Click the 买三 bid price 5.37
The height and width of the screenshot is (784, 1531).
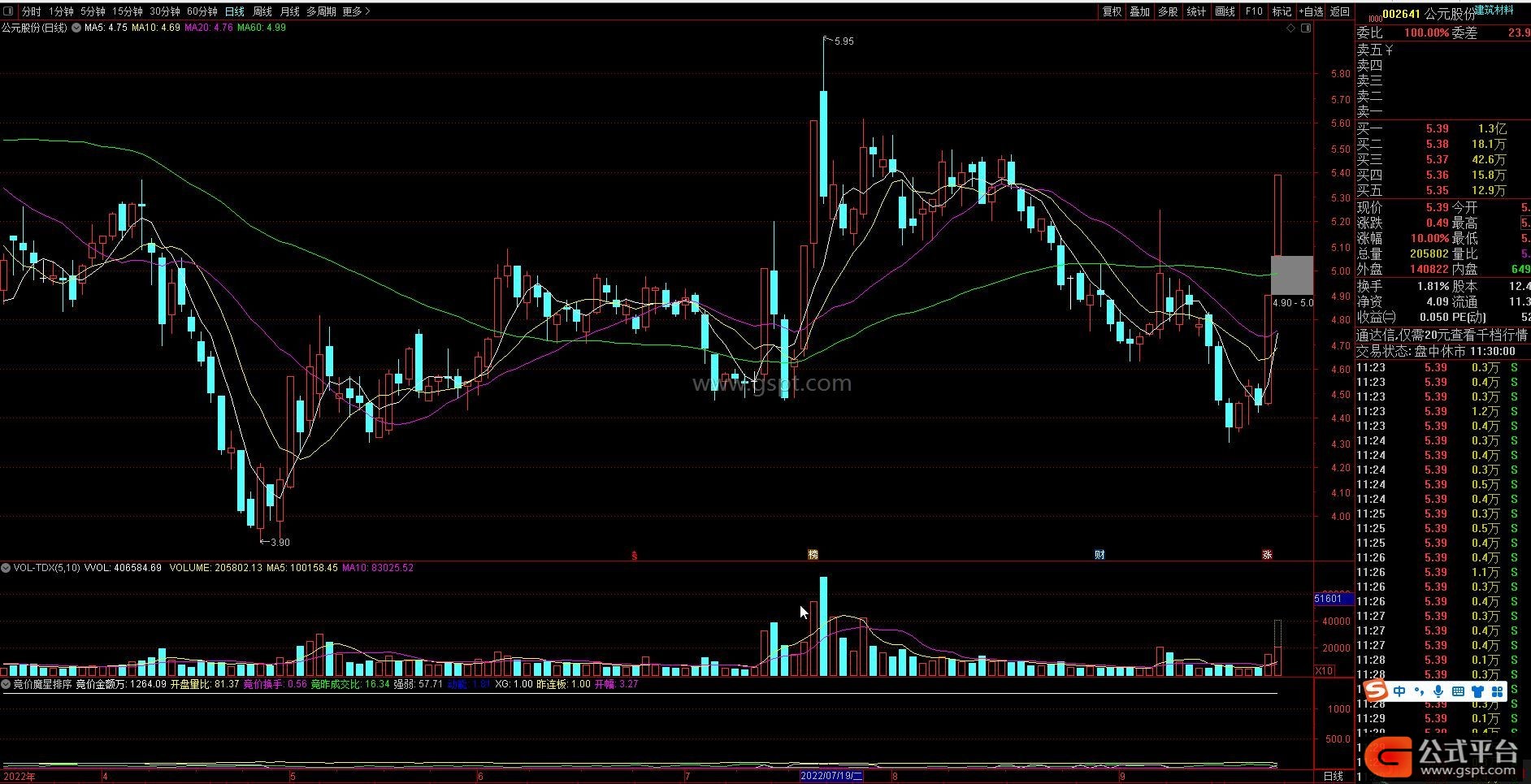coord(1437,159)
